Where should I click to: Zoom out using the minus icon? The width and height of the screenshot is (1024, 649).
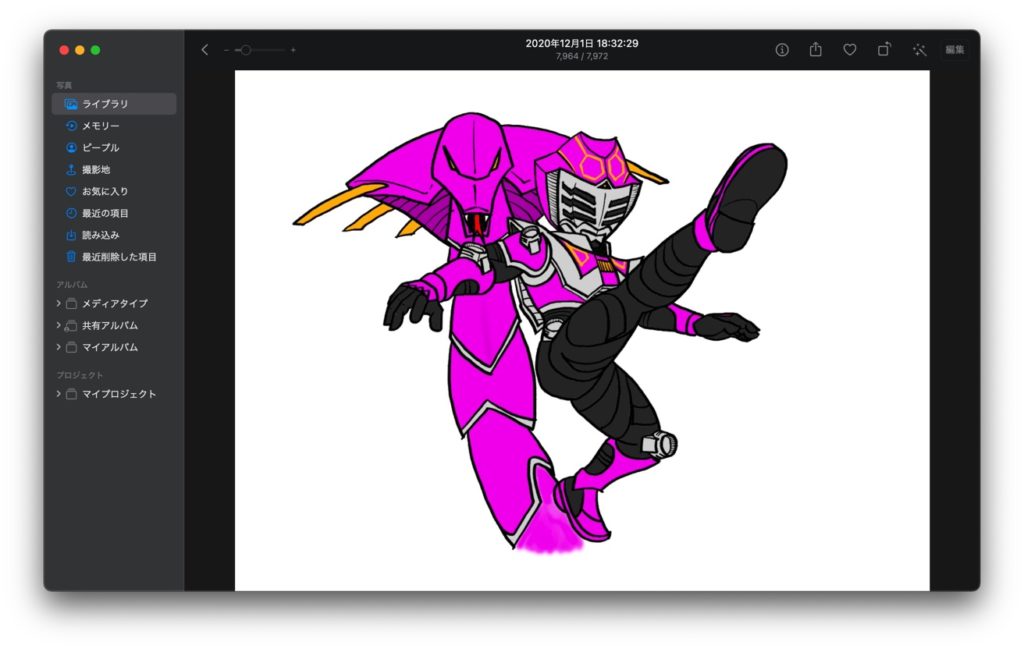pyautogui.click(x=227, y=50)
